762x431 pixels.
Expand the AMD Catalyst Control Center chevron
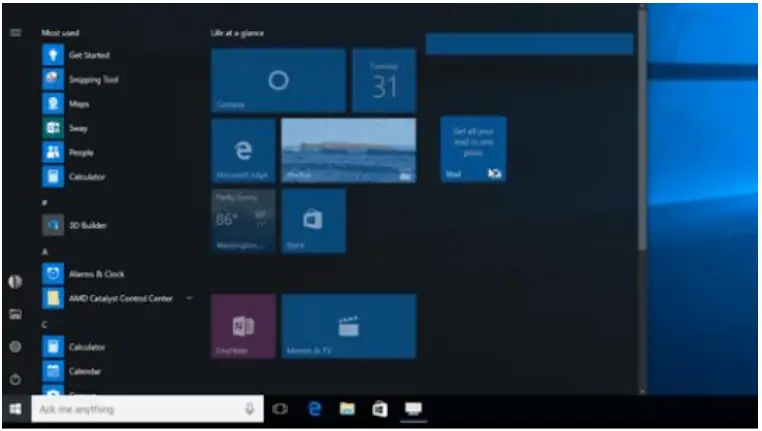pos(190,298)
